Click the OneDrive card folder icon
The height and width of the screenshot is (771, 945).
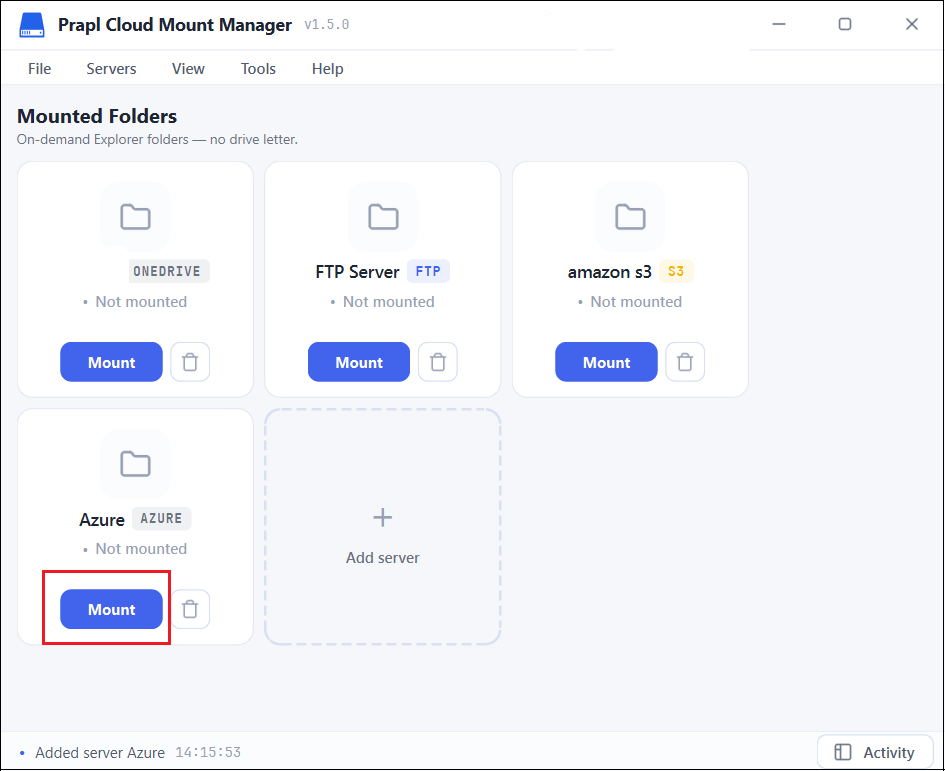pos(135,217)
